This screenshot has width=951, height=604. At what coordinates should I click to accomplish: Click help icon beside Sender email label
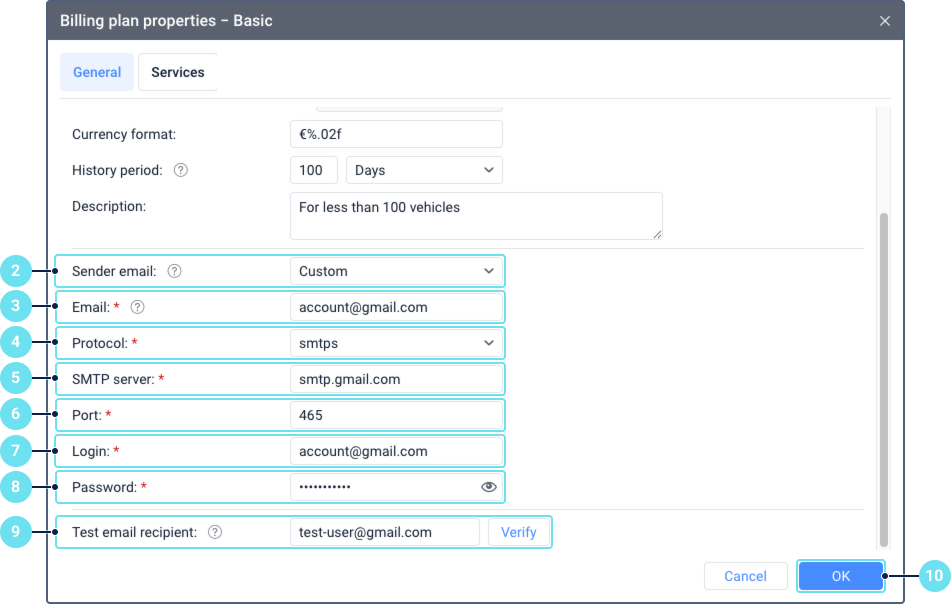(x=174, y=271)
